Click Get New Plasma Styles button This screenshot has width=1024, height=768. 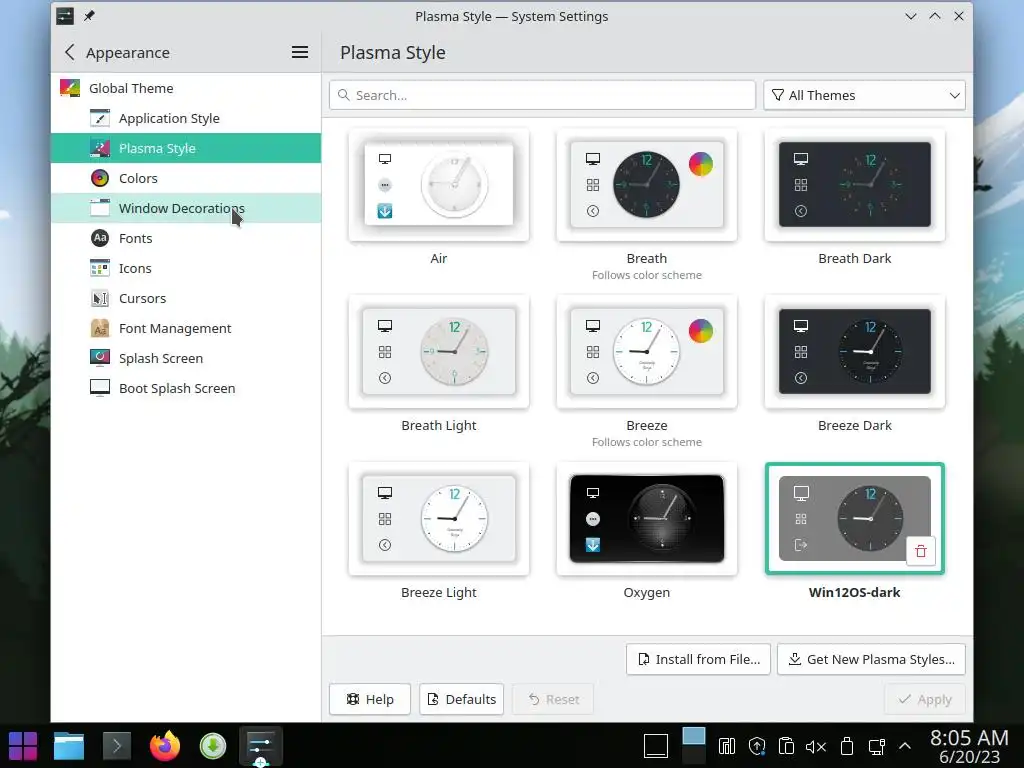click(871, 660)
